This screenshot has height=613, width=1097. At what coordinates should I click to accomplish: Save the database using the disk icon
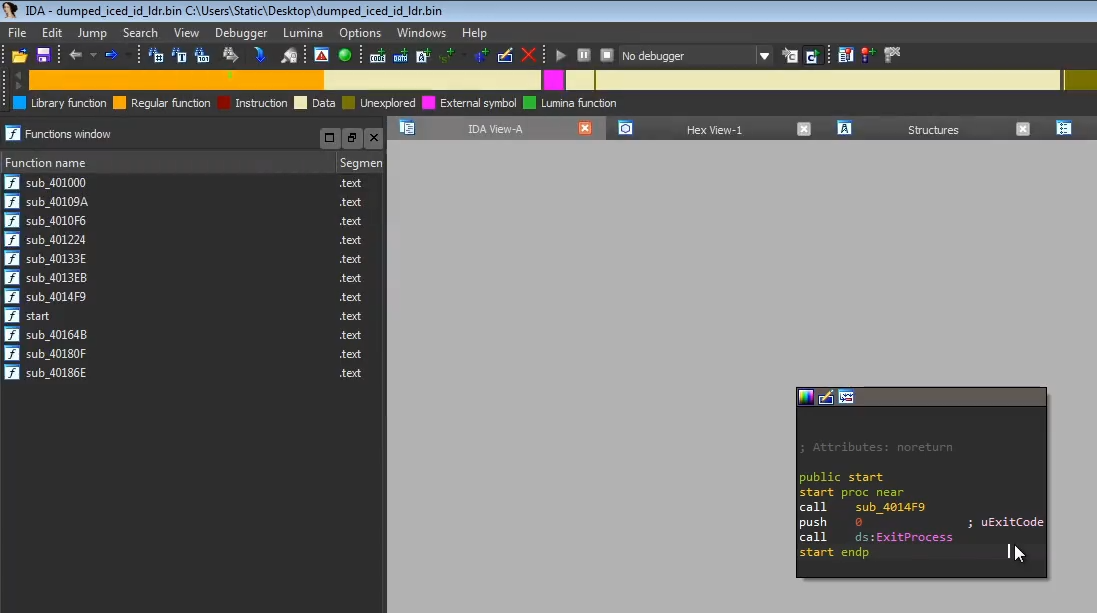(x=43, y=56)
